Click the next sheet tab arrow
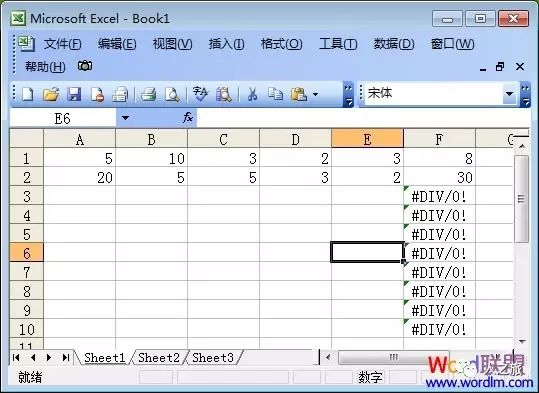539x393 pixels. (49, 358)
